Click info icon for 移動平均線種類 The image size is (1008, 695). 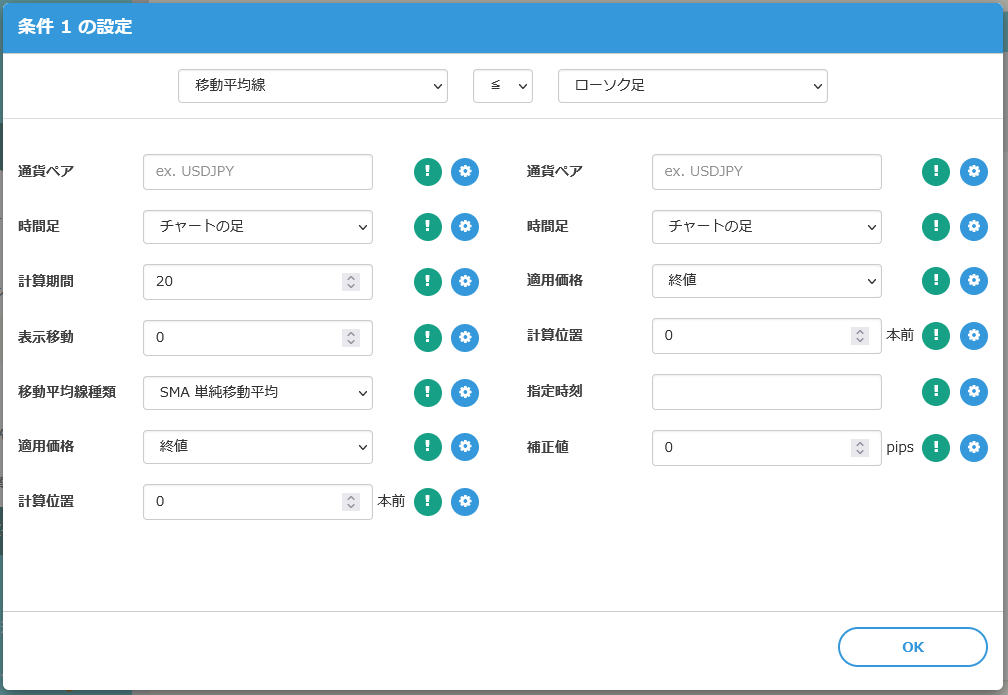tap(428, 392)
